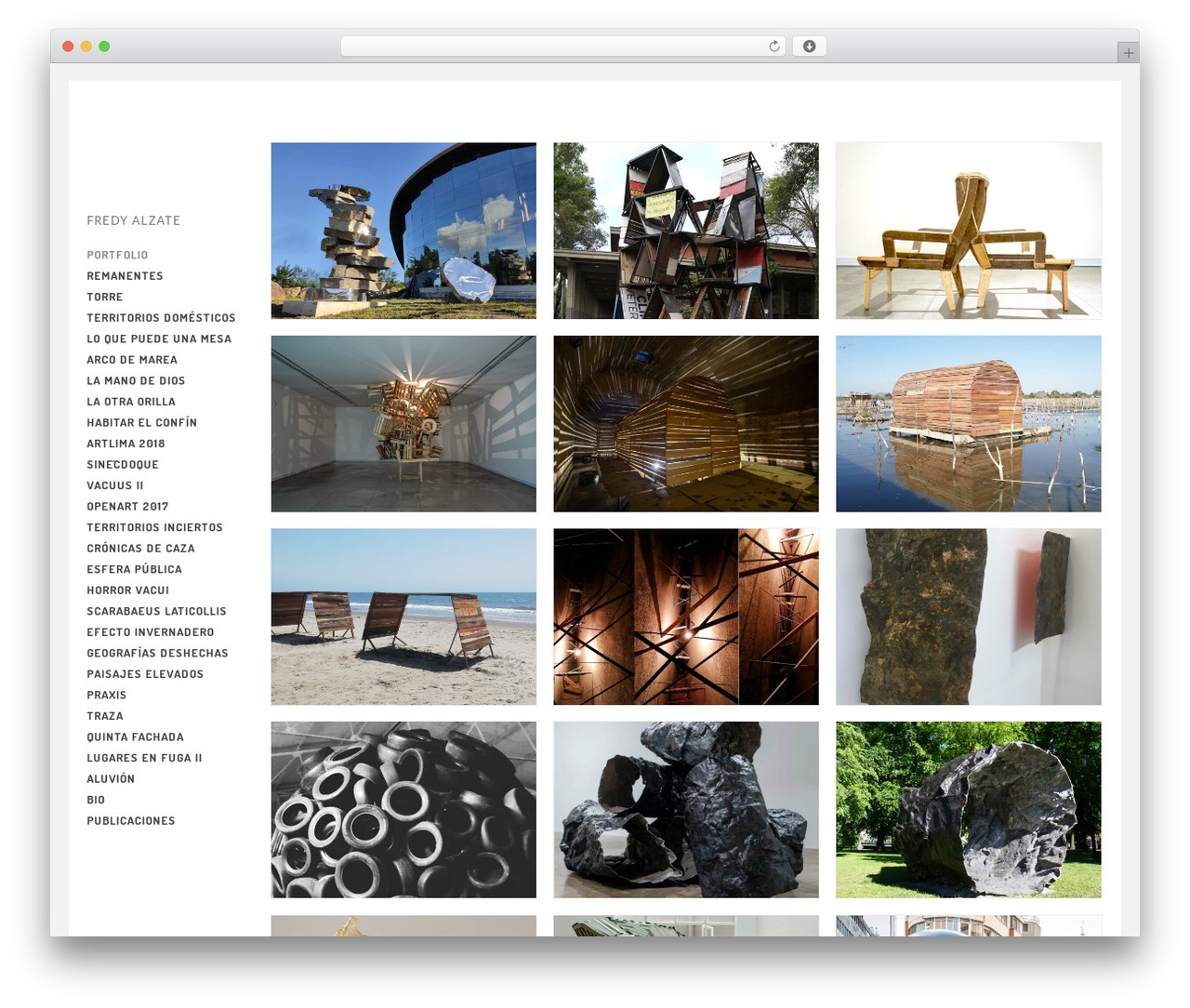Select ALUVIÓN in the sidebar
The image size is (1190, 1008).
point(111,779)
